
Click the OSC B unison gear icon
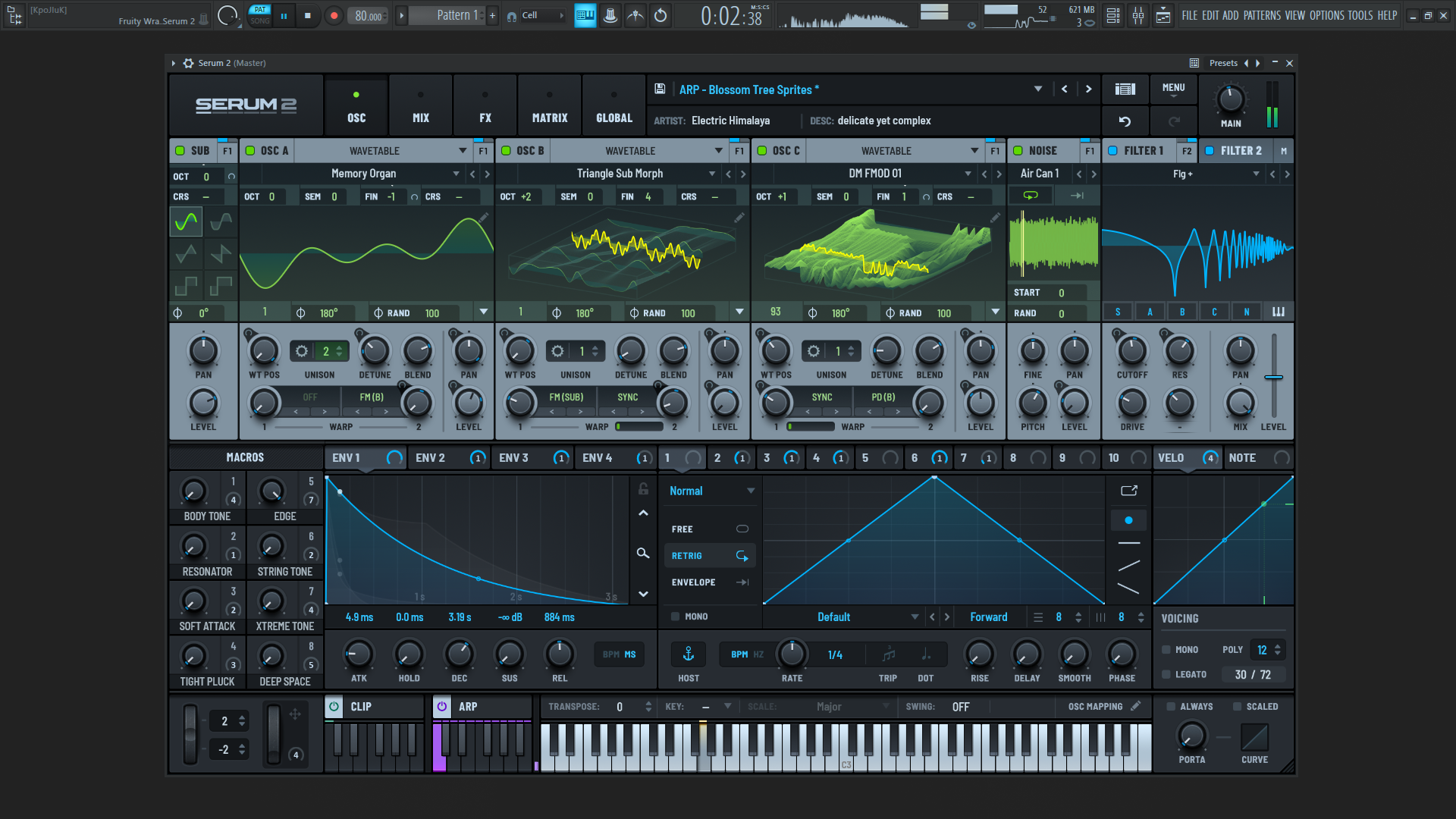pyautogui.click(x=557, y=351)
